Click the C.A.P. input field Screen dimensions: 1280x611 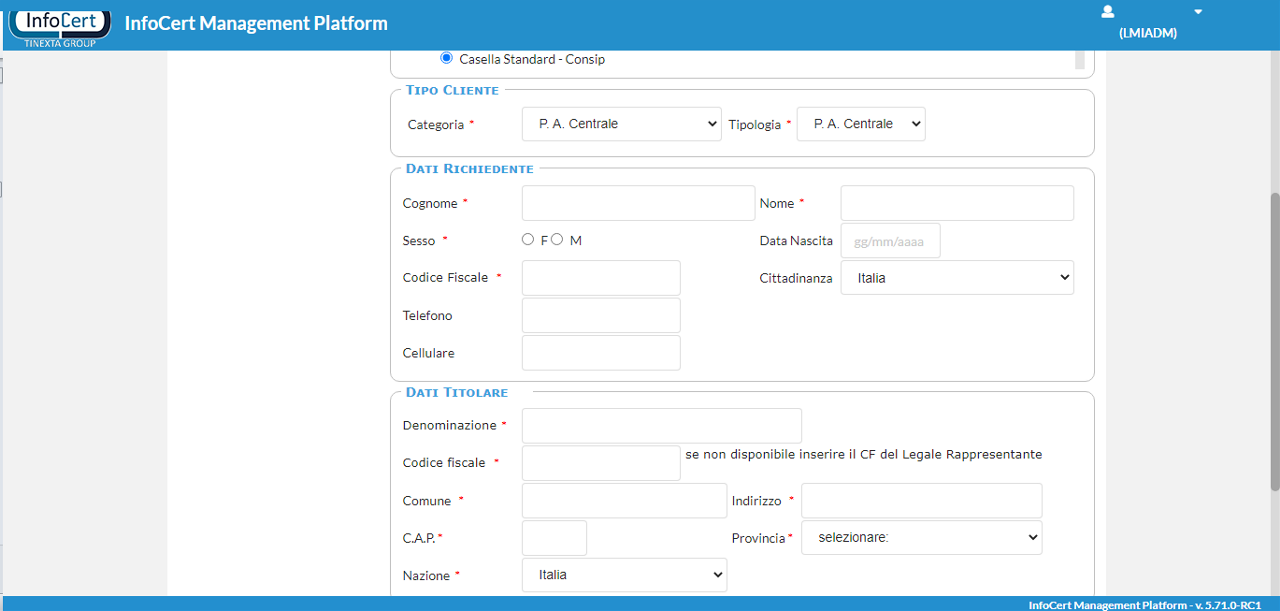554,538
